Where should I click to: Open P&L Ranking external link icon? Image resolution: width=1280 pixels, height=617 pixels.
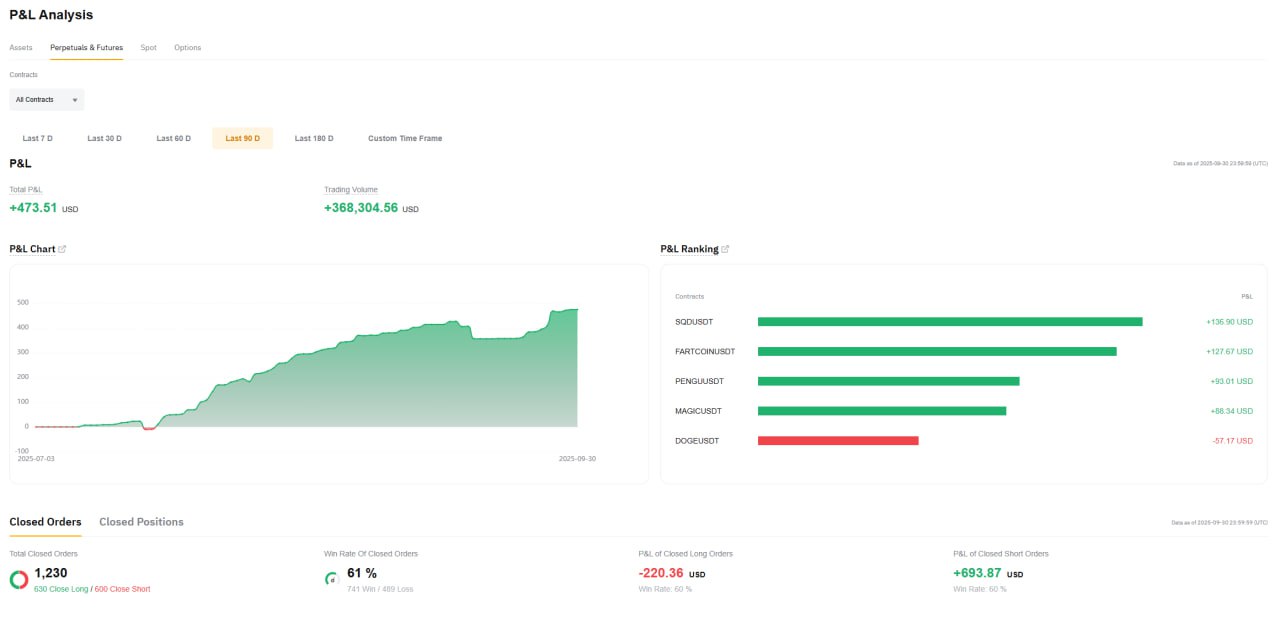click(725, 249)
